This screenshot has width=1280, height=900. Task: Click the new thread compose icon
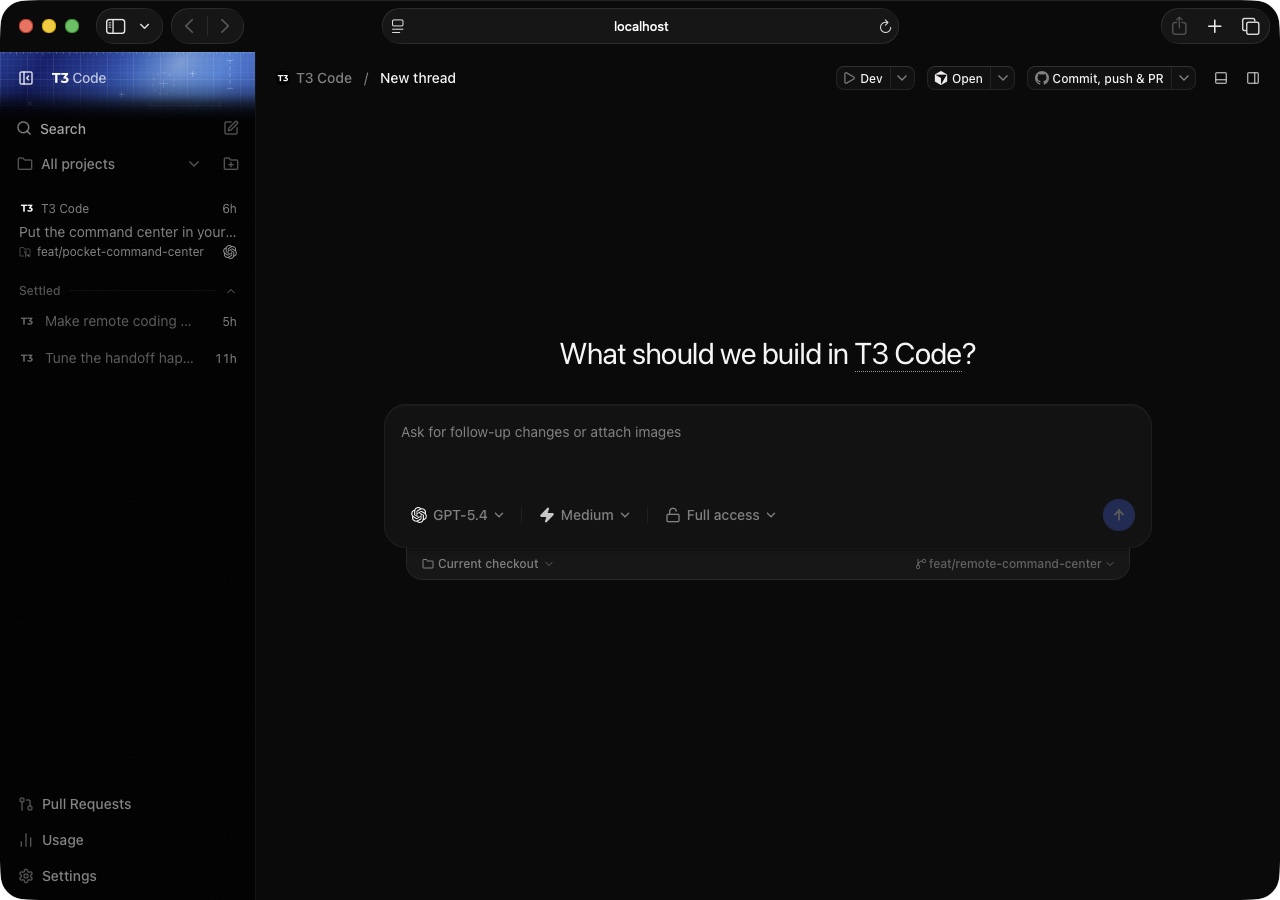(231, 128)
